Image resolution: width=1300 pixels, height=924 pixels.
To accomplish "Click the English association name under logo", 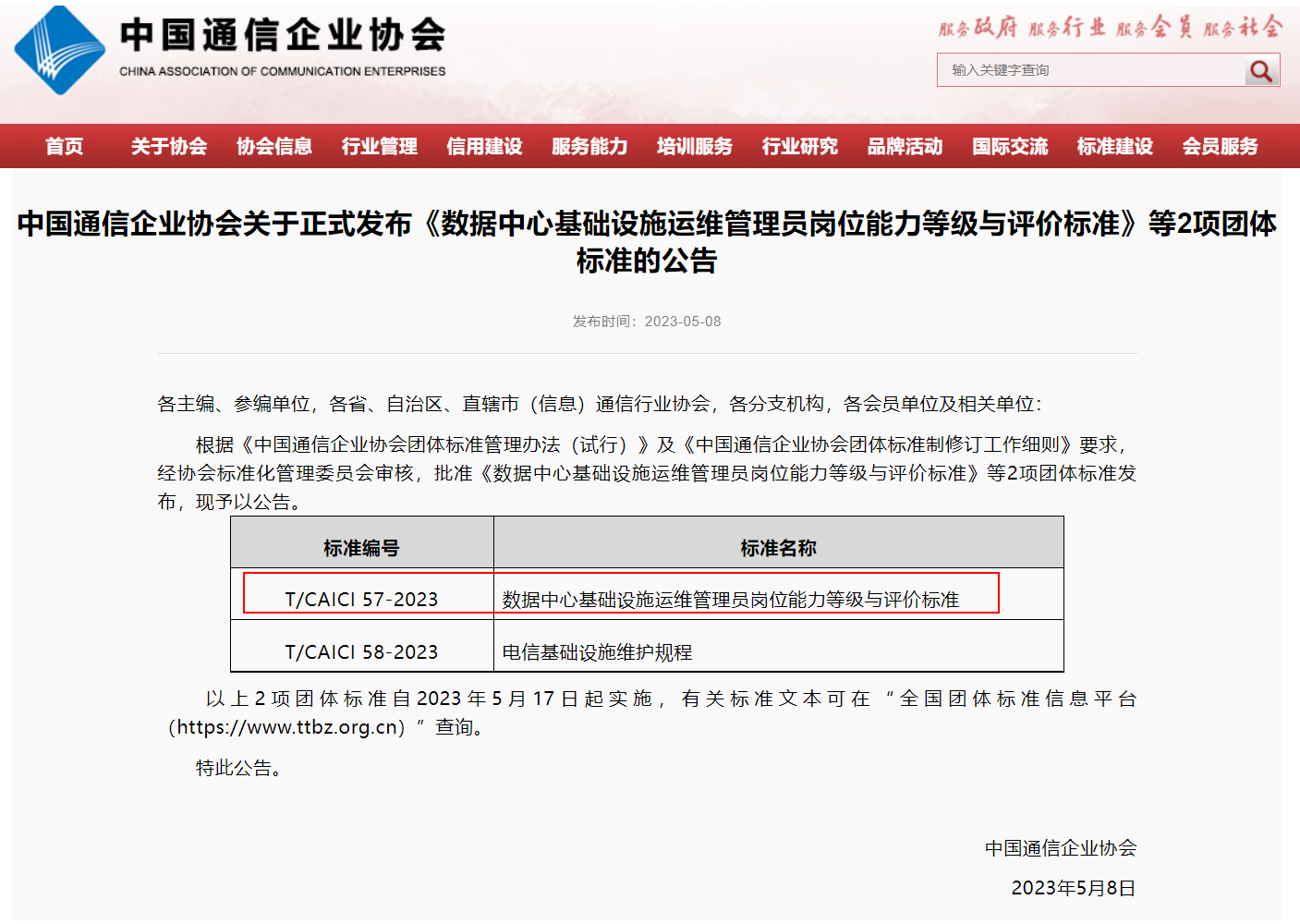I will (283, 71).
